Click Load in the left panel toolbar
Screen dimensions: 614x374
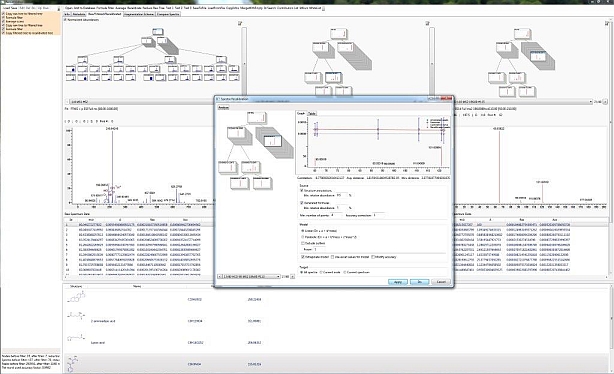(7, 8)
